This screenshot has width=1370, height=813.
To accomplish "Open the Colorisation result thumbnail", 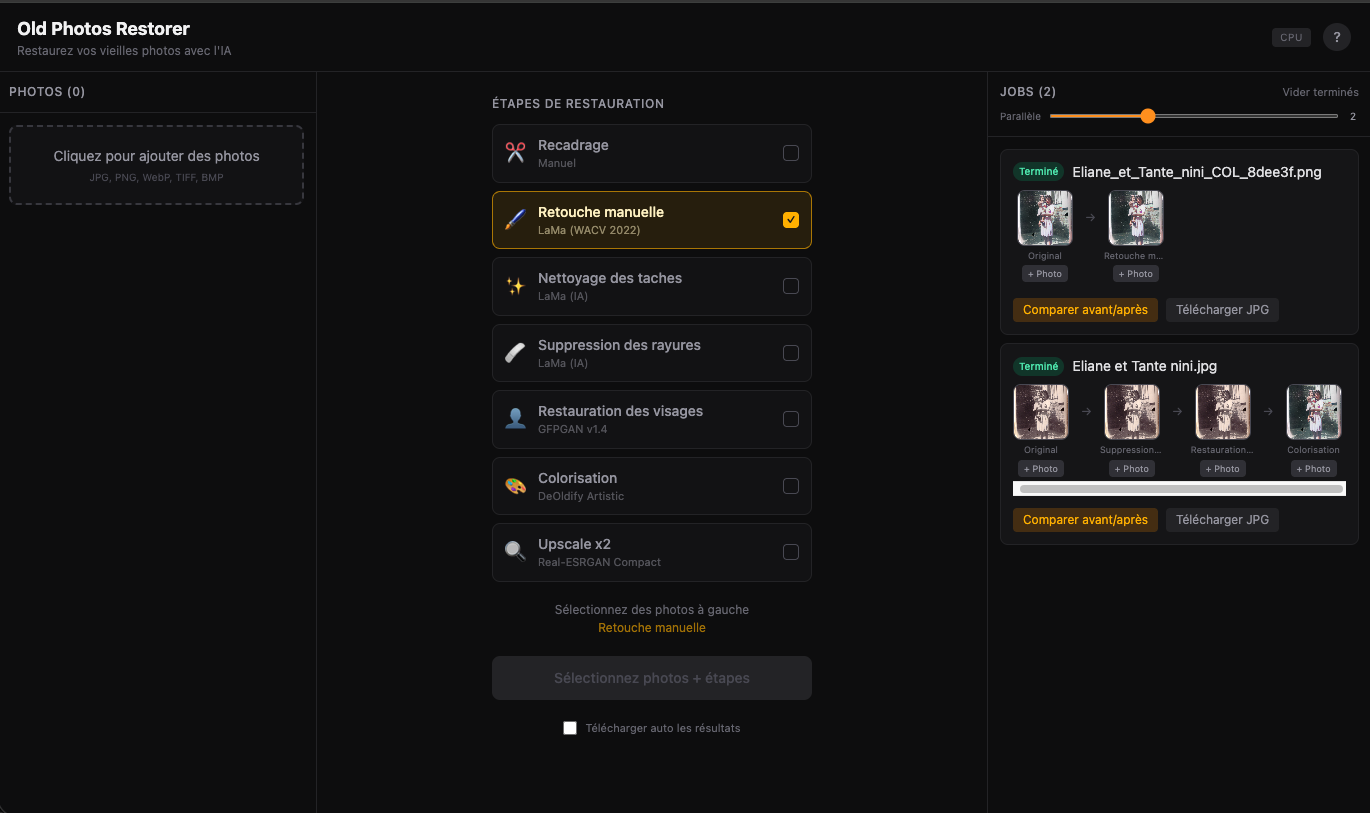I will pos(1313,412).
